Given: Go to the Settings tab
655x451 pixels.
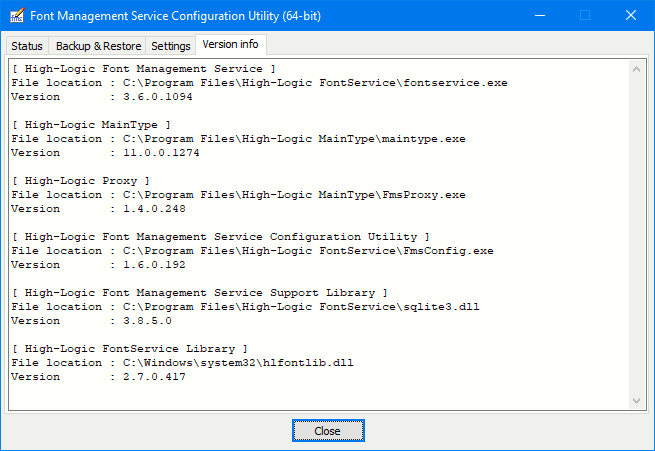Looking at the screenshot, I should coord(171,46).
